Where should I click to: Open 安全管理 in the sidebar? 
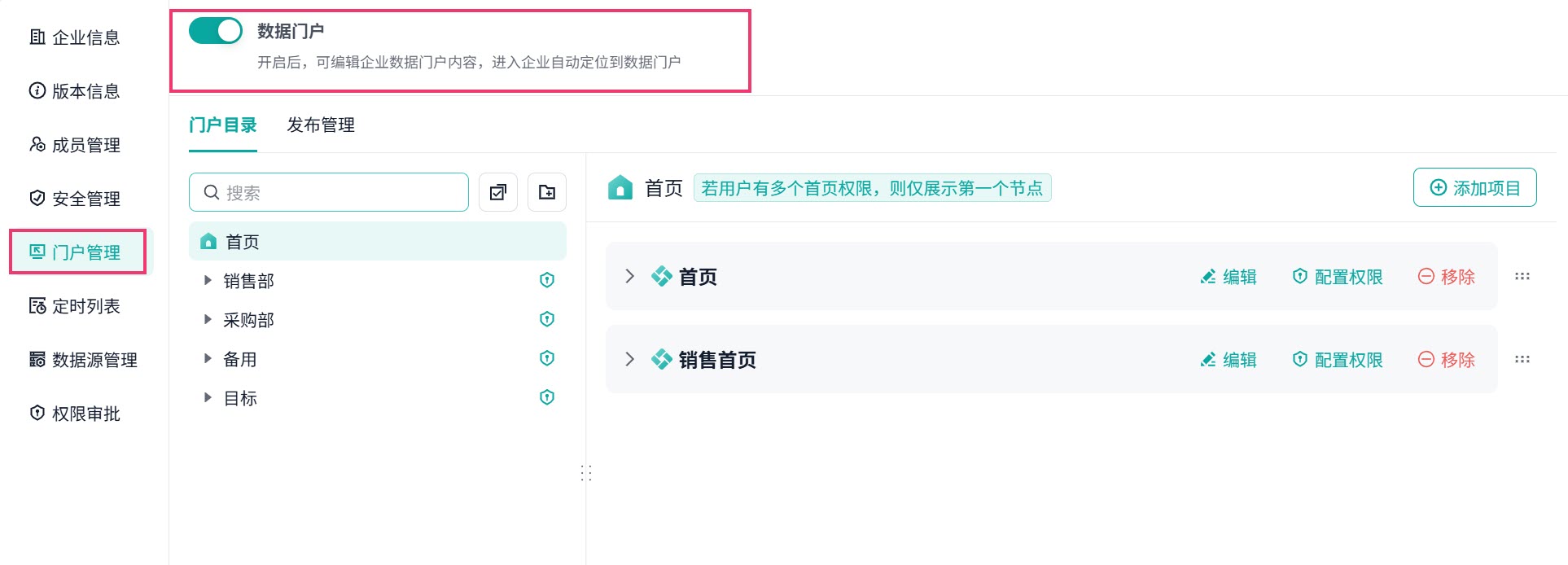click(x=75, y=199)
